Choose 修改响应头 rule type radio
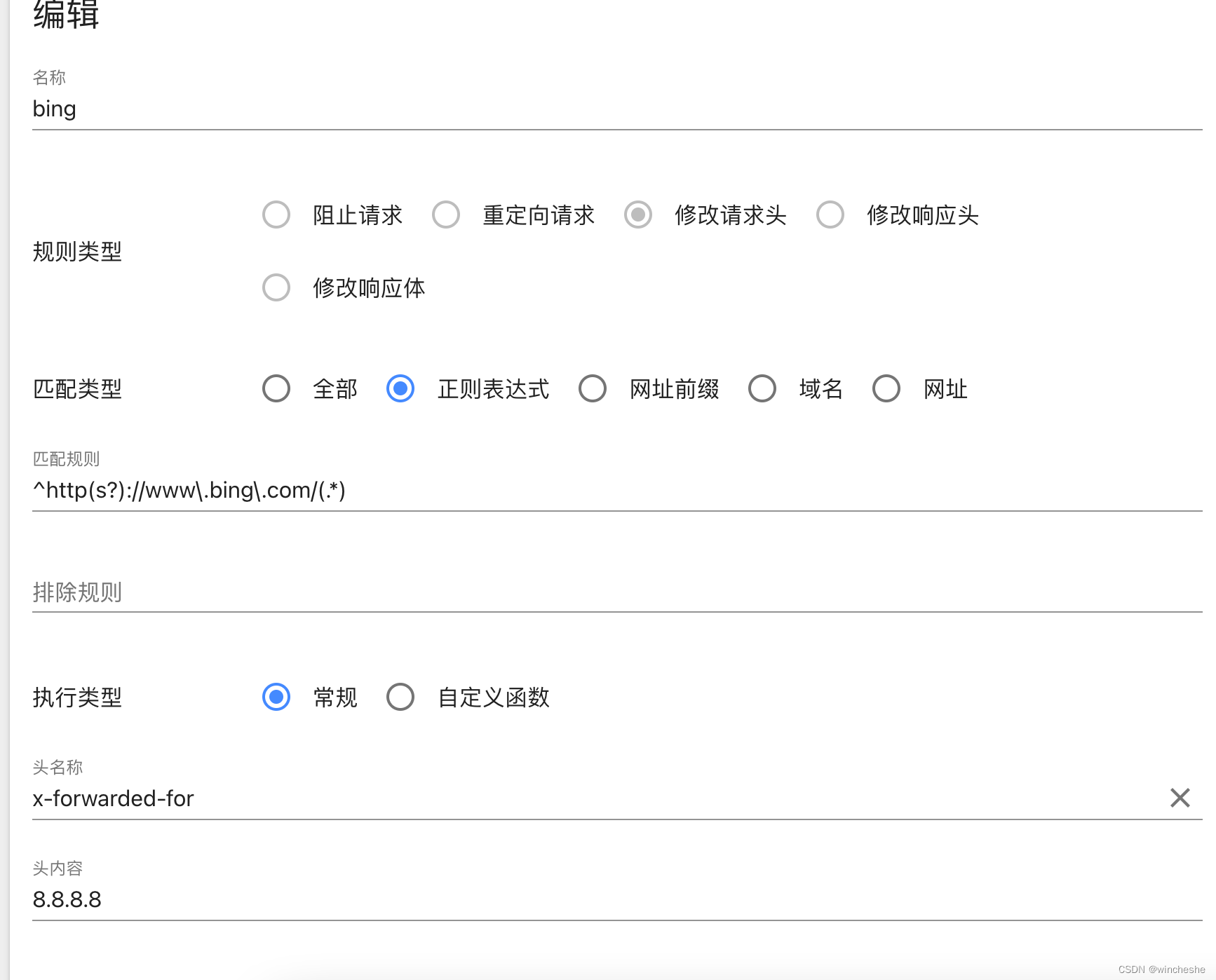 click(x=830, y=215)
